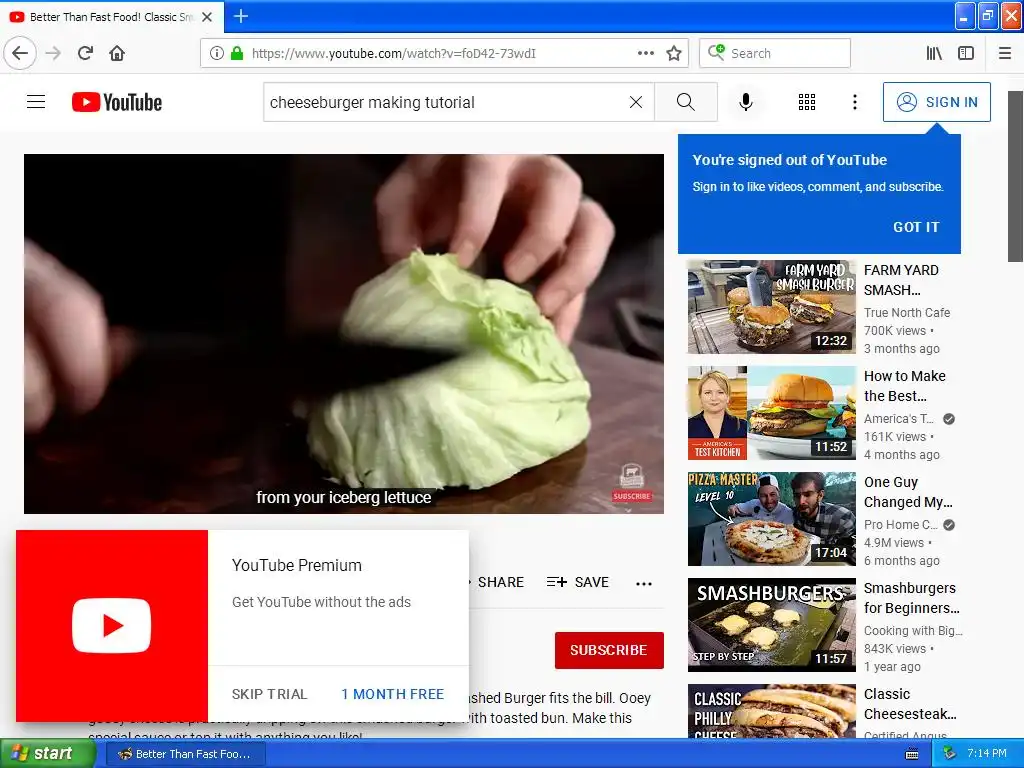Open the YouTube guide hamburger menu

click(36, 102)
